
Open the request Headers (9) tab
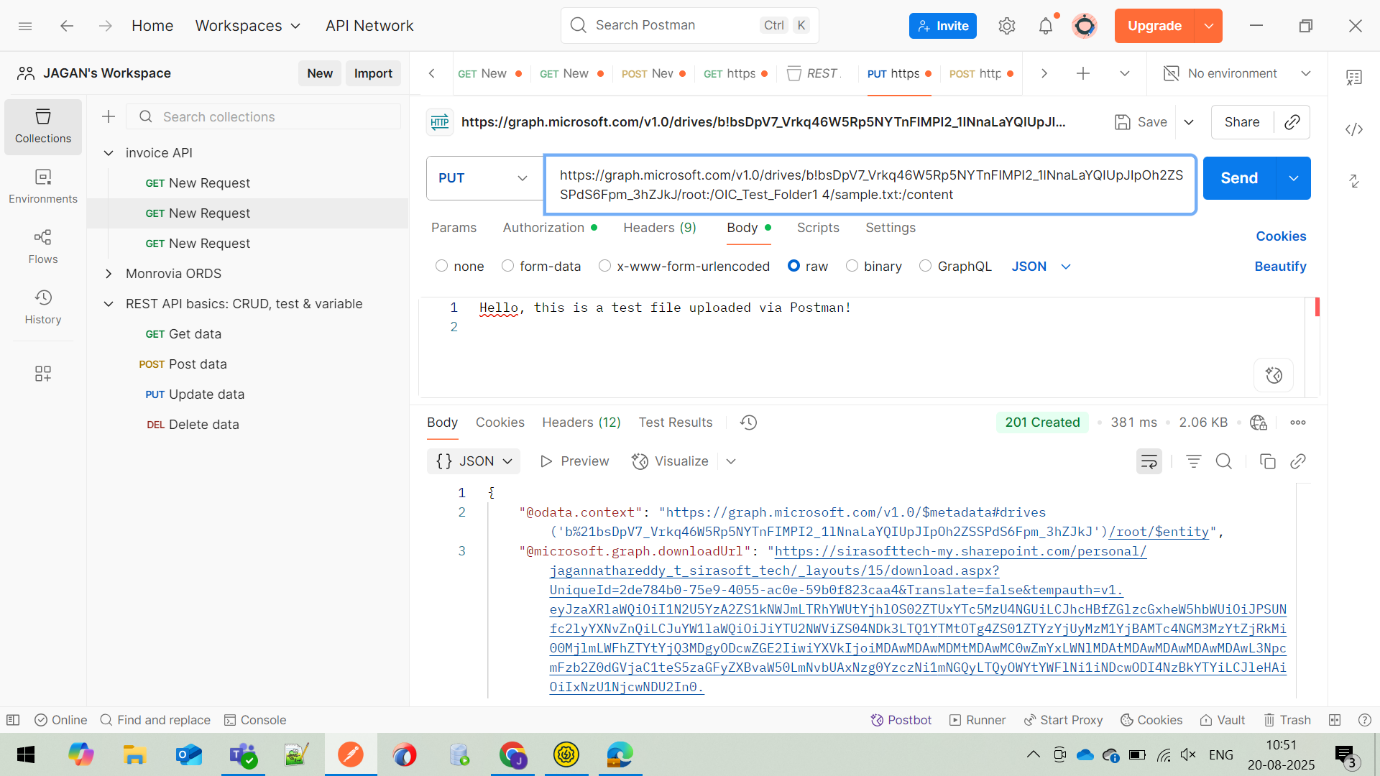(660, 228)
